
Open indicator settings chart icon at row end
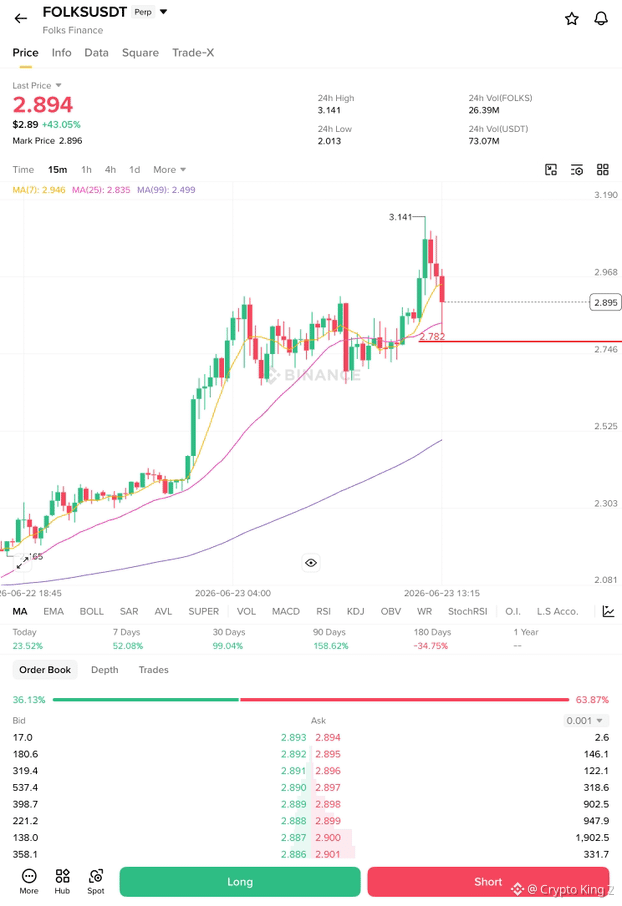tap(608, 611)
